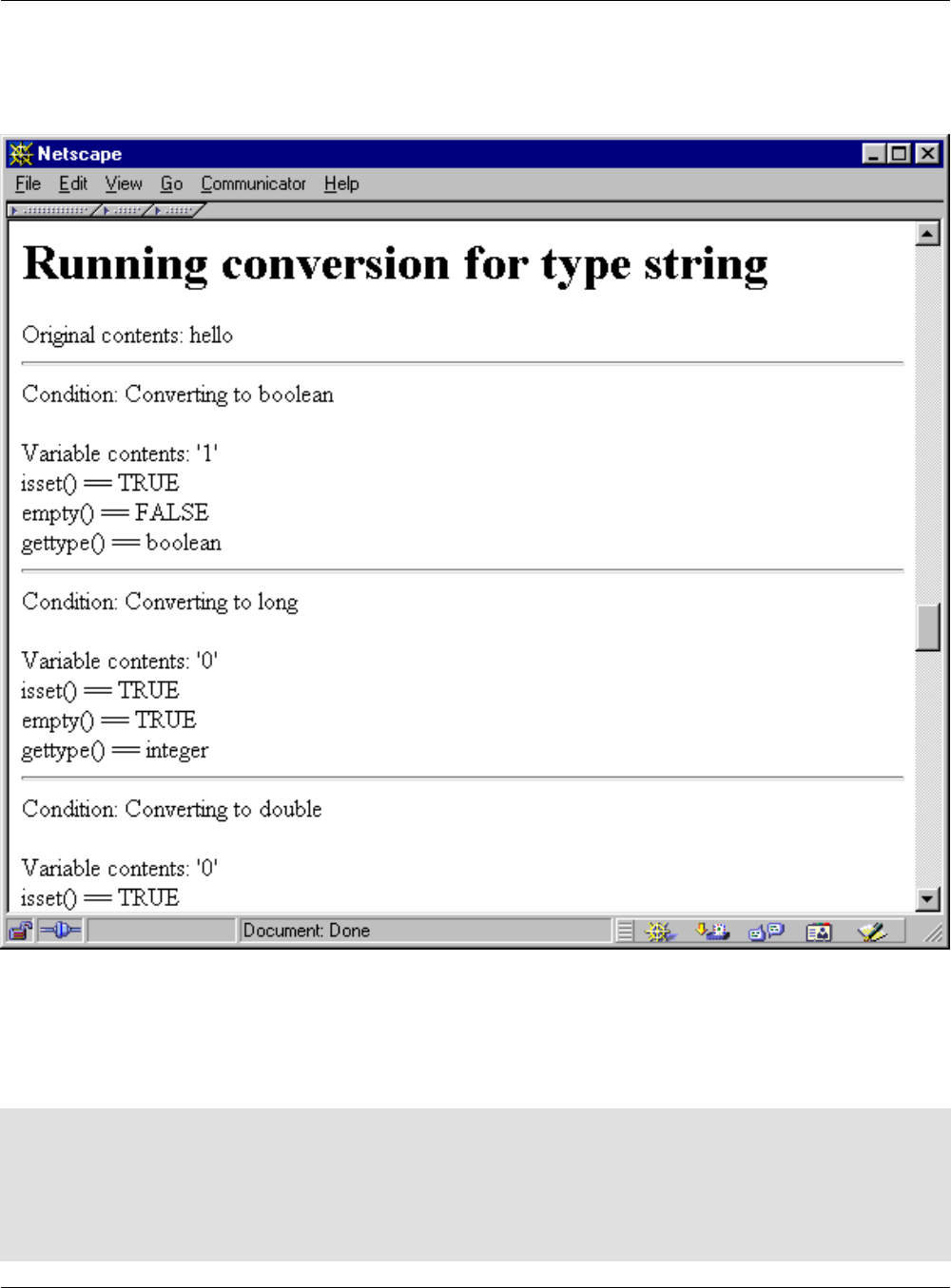Open the Edit menu
Image resolution: width=951 pixels, height=1288 pixels.
pyautogui.click(x=73, y=183)
